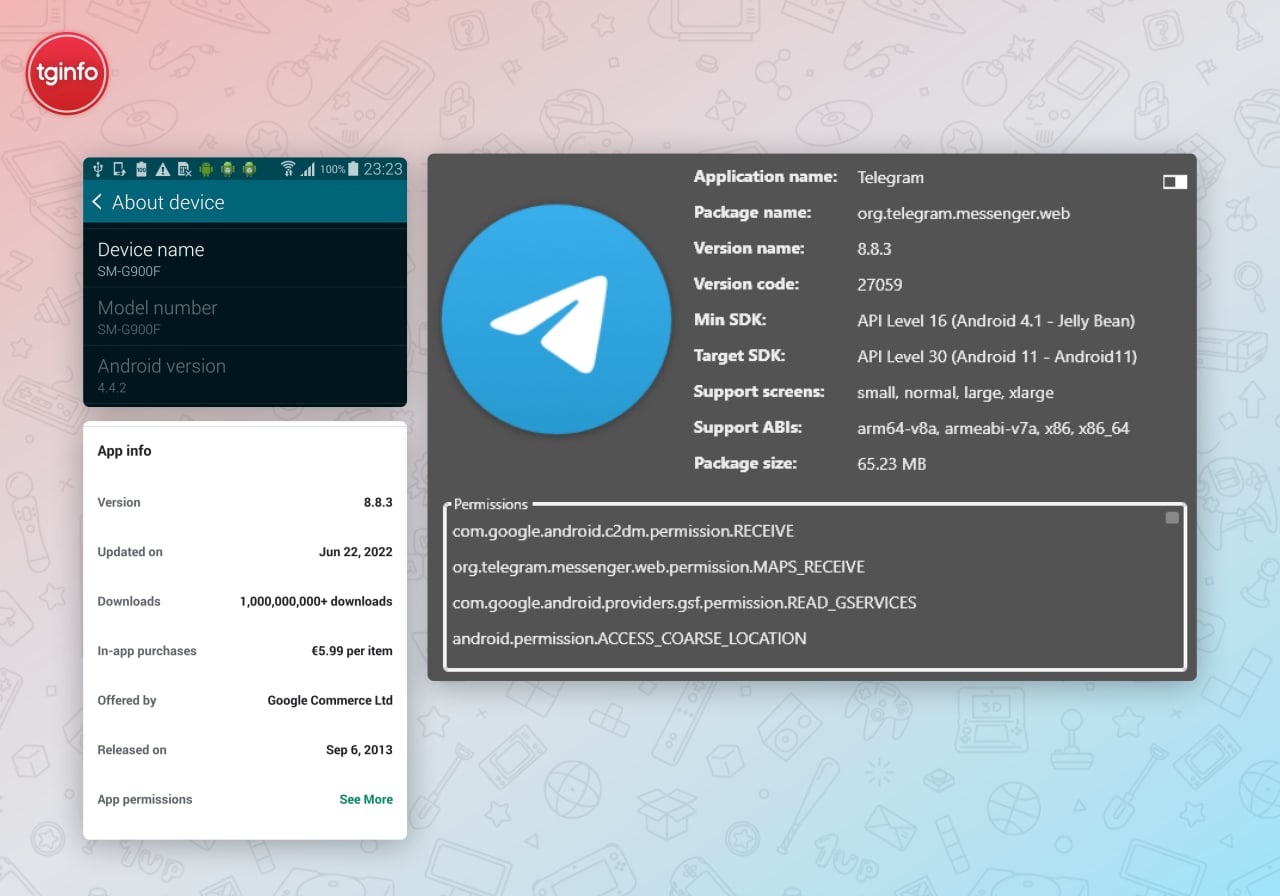
Task: Click the Telegram application name value
Action: 890,178
